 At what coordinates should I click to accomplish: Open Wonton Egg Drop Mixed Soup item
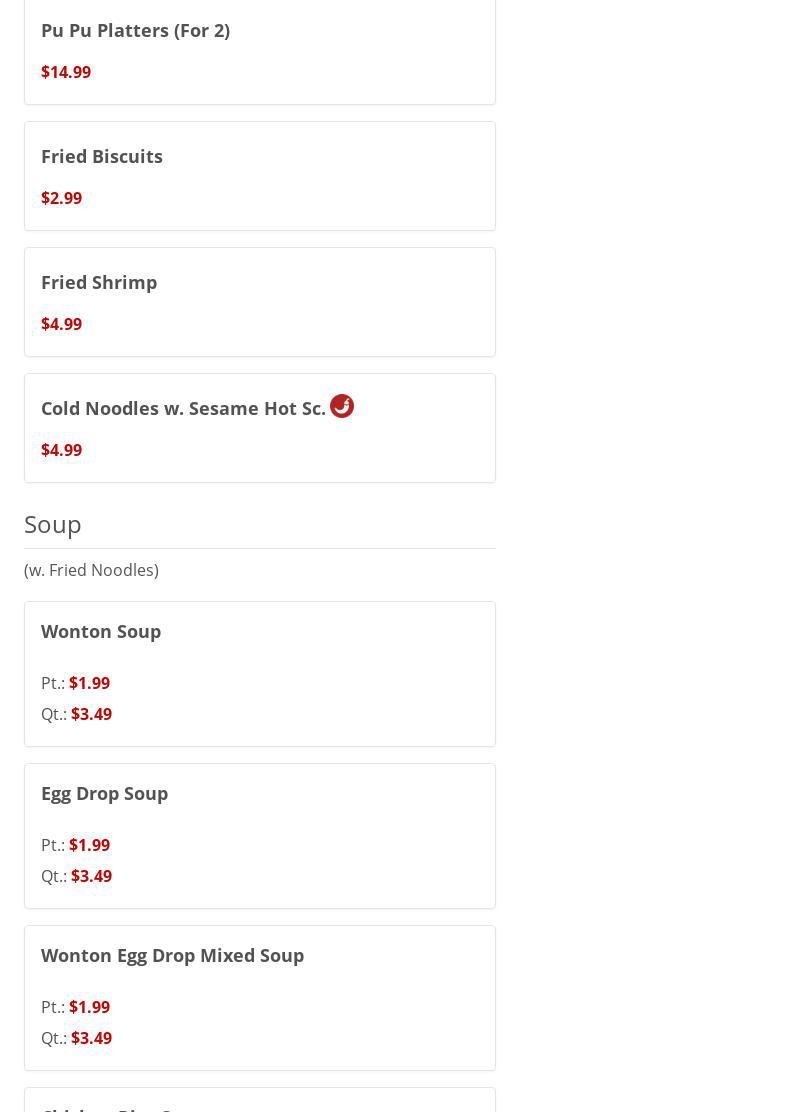(x=172, y=955)
